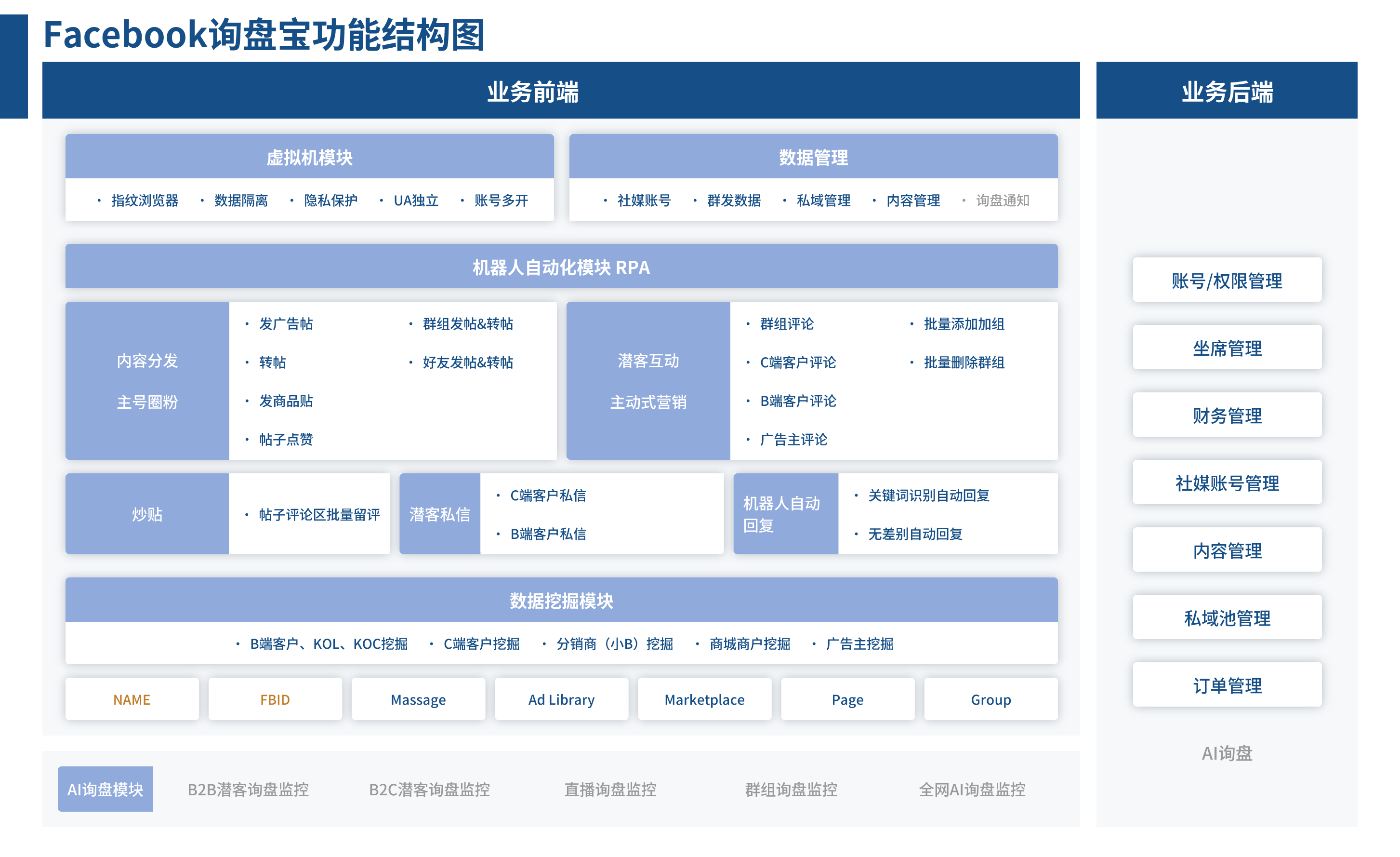The image size is (1400, 857).
Task: Switch to B2C潜客询盘监控
Action: pos(430,790)
